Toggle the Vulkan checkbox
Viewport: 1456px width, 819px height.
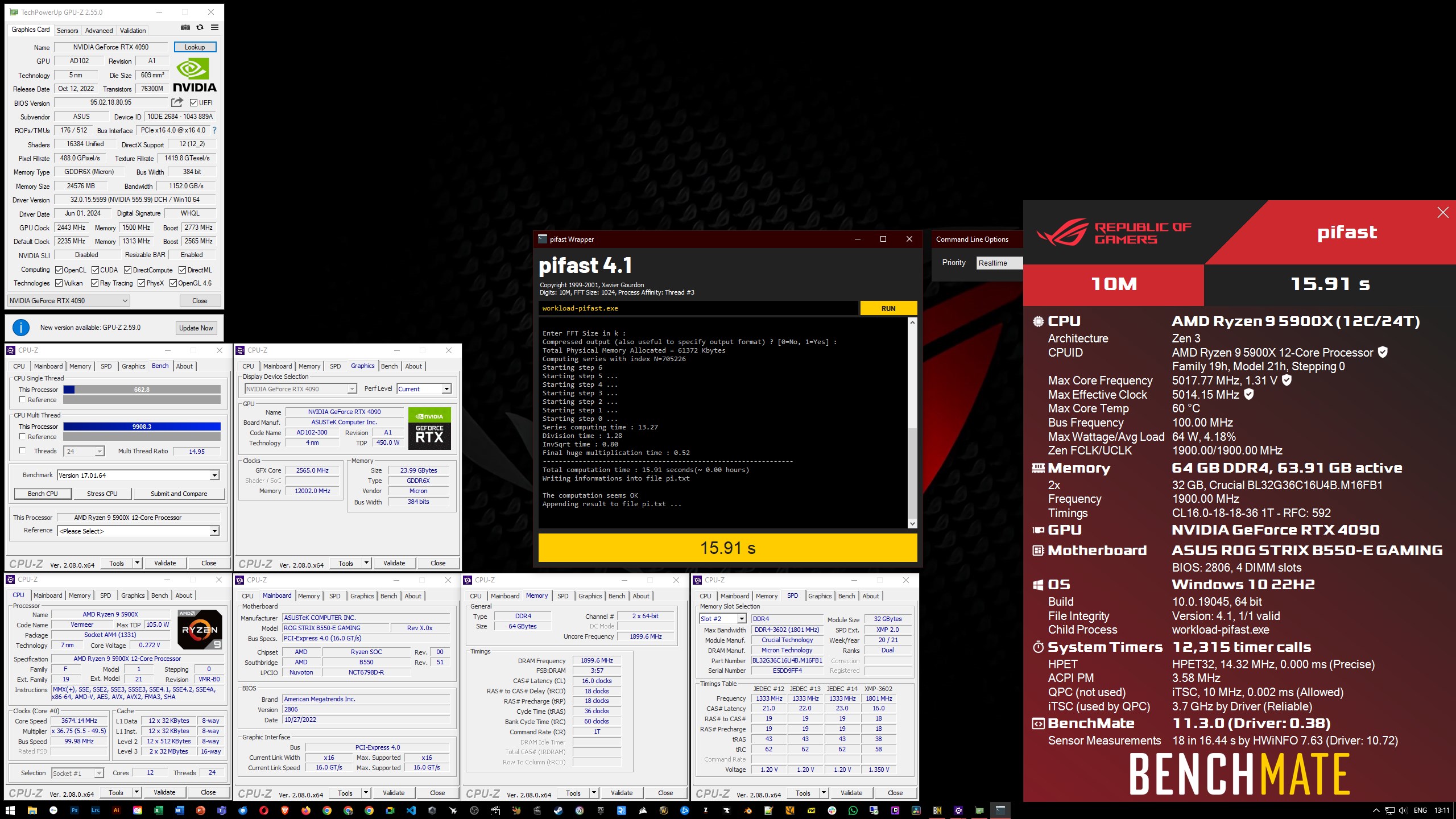pos(59,283)
